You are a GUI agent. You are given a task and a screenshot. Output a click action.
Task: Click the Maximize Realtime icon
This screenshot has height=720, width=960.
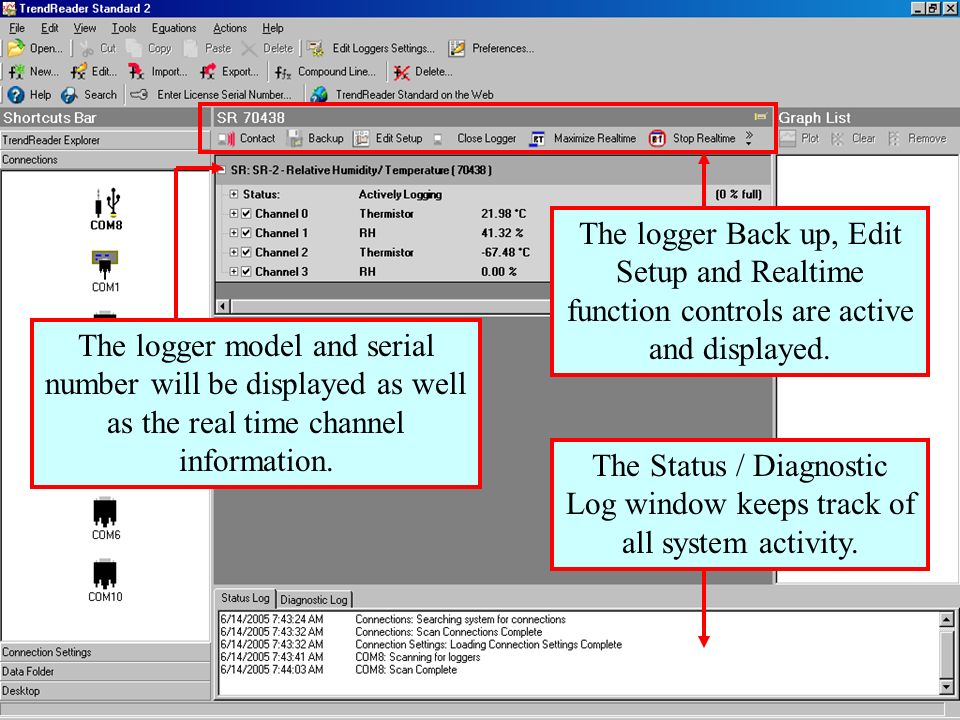coord(537,139)
